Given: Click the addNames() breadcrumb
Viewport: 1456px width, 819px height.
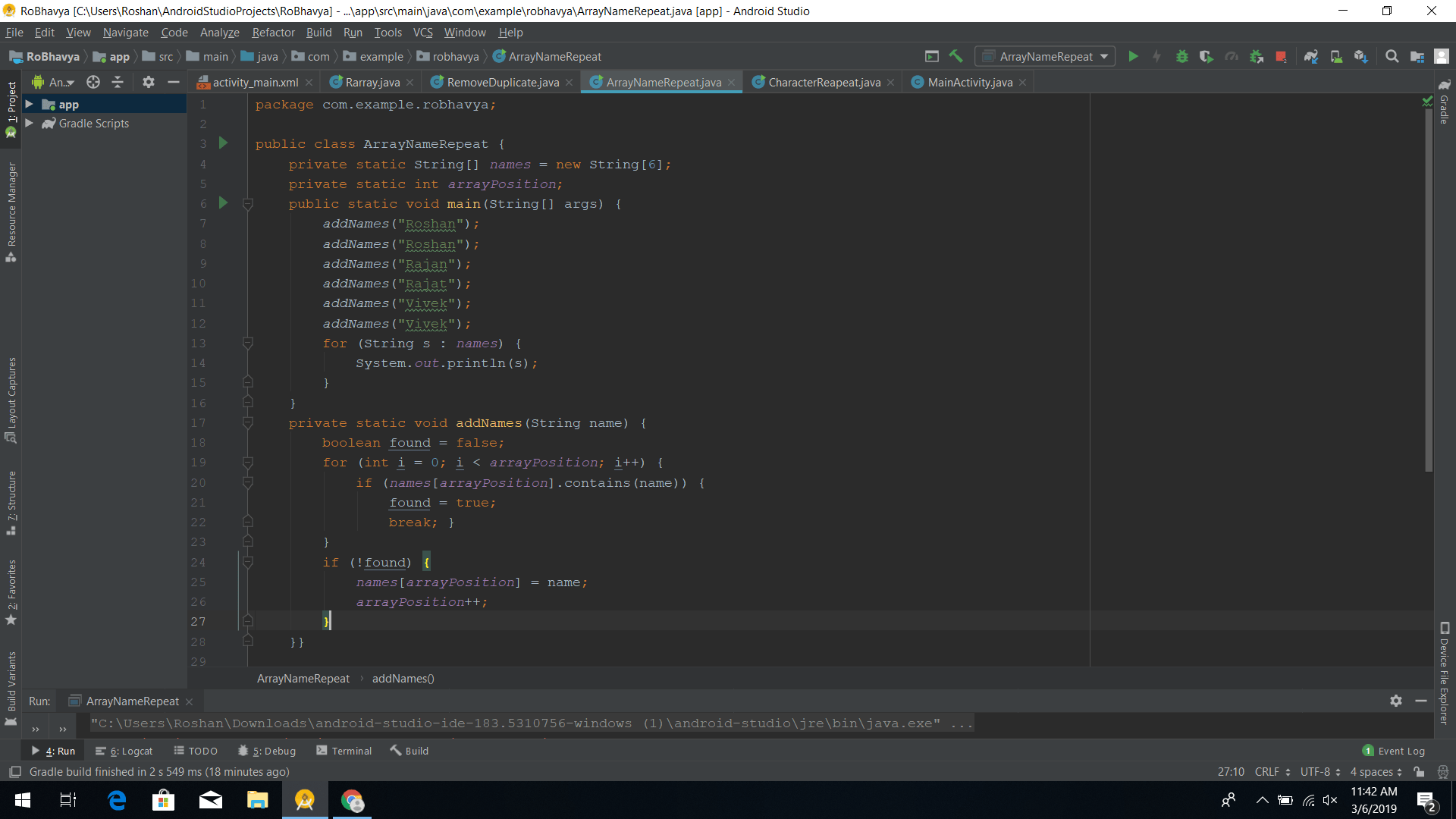Looking at the screenshot, I should tap(403, 678).
